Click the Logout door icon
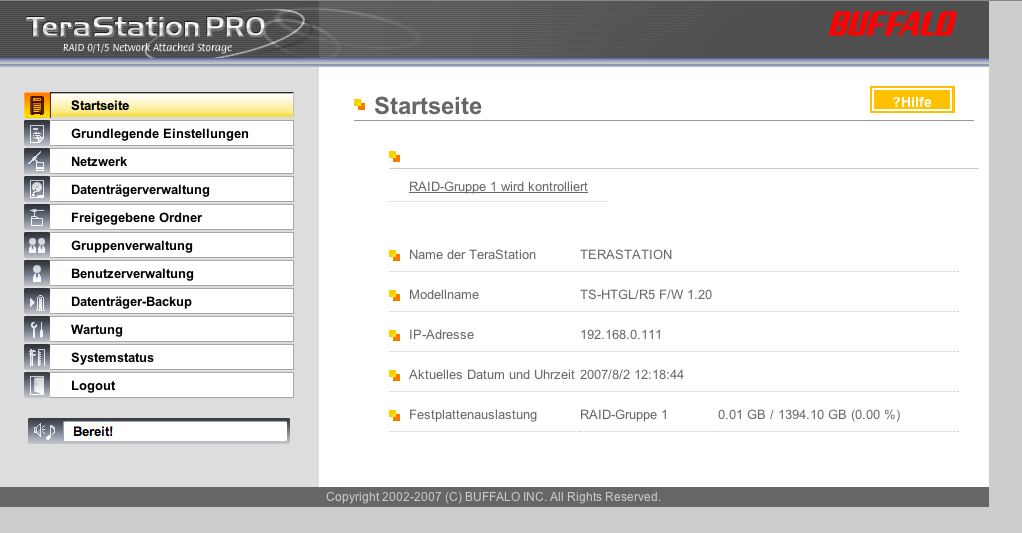 37,385
